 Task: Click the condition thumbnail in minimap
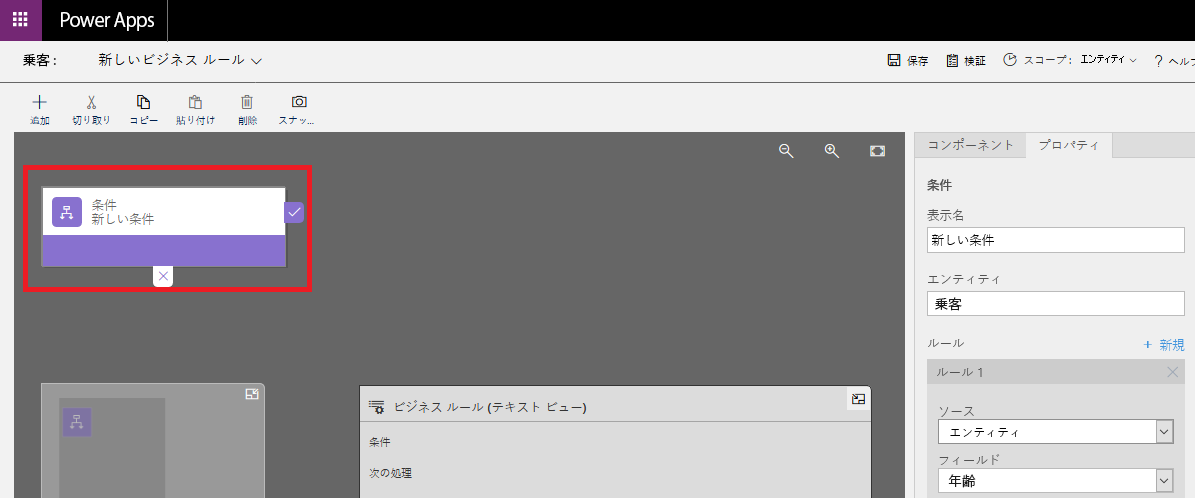77,422
